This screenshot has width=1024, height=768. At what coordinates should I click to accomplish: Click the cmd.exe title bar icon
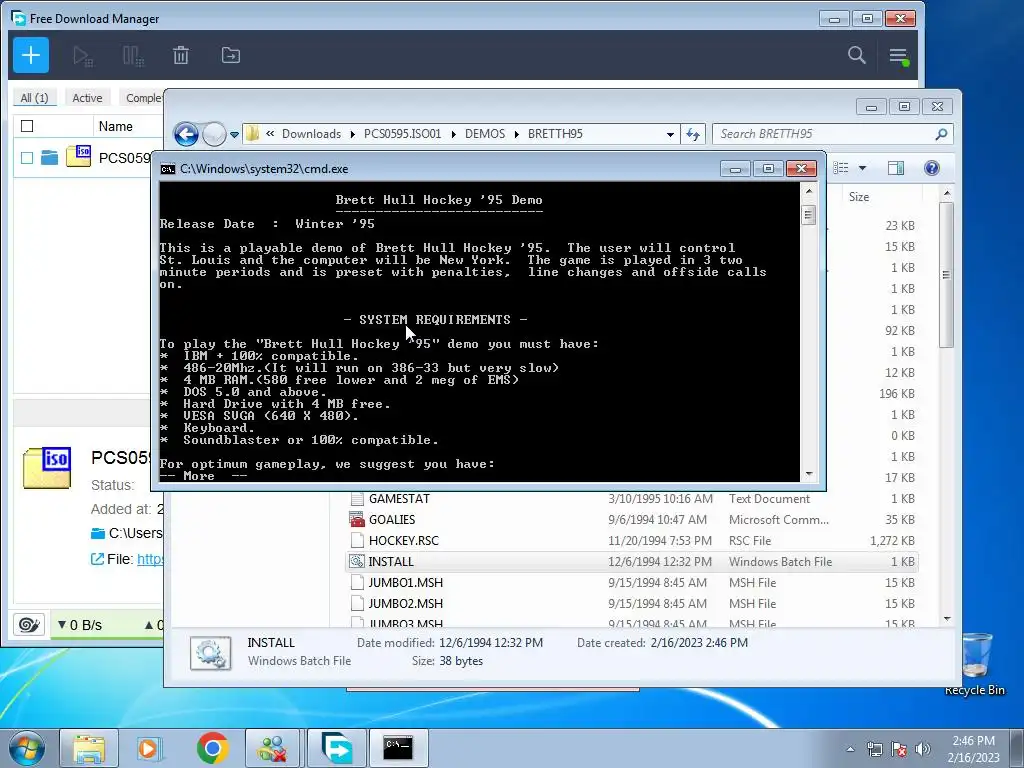click(x=168, y=169)
